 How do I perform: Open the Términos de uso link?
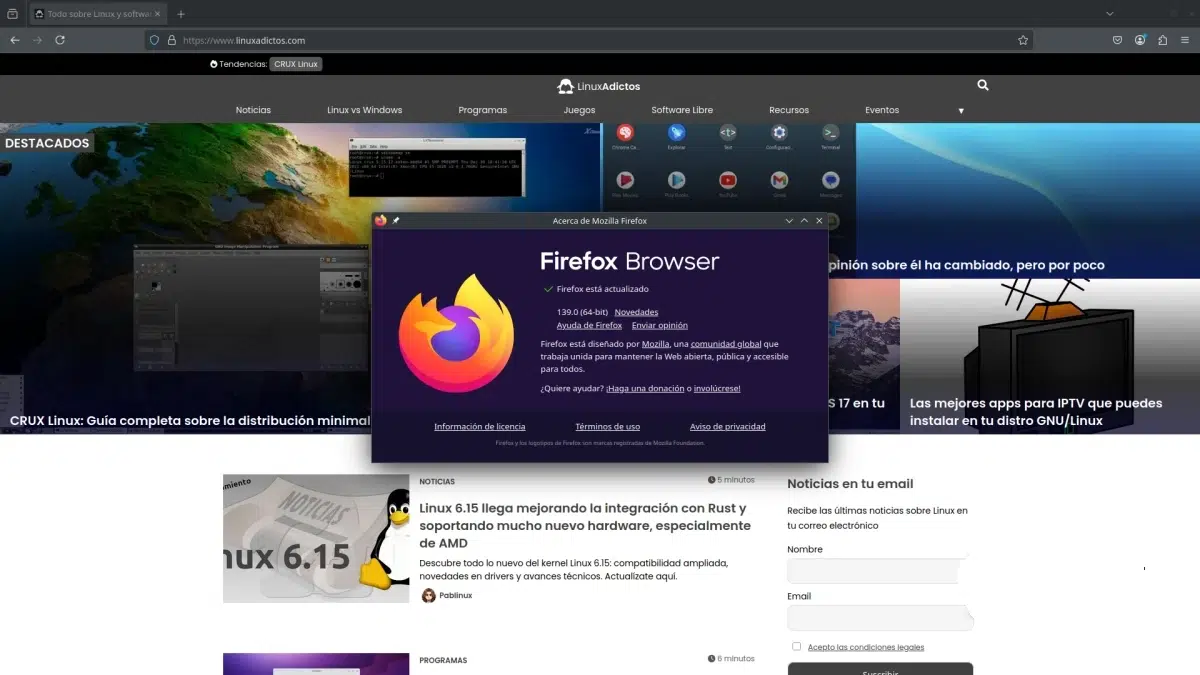(x=607, y=426)
